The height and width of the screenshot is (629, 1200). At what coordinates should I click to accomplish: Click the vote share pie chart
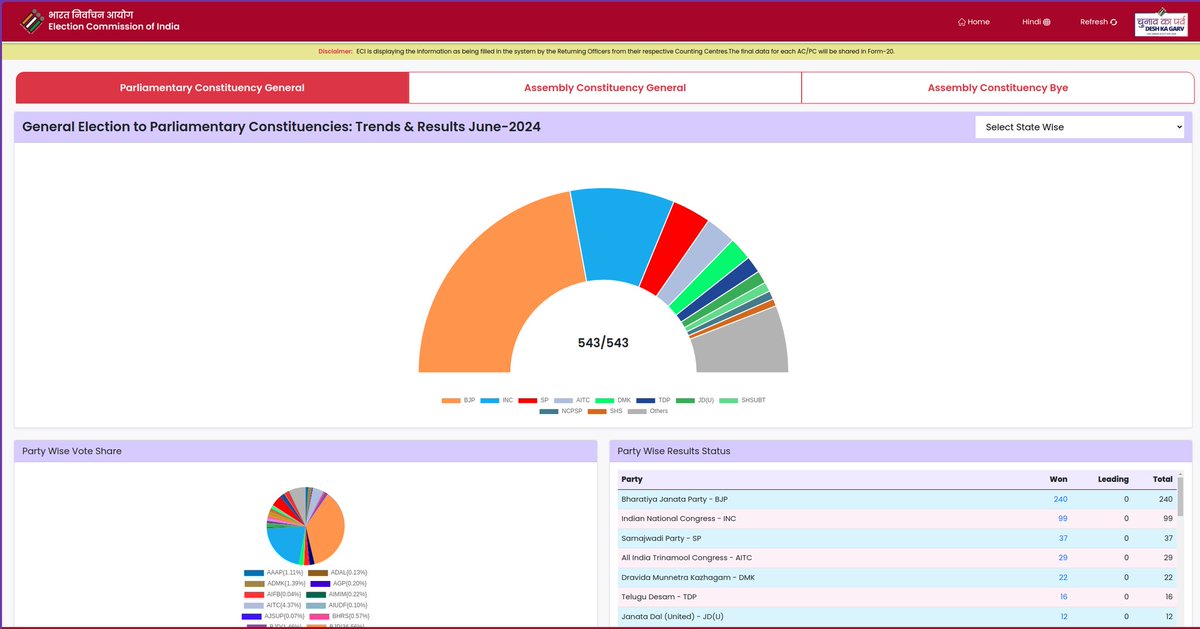coord(306,525)
